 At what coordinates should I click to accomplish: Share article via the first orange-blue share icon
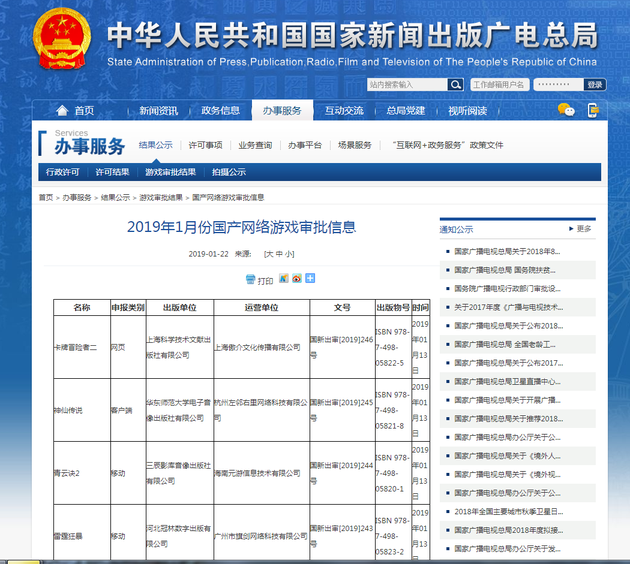tap(284, 278)
